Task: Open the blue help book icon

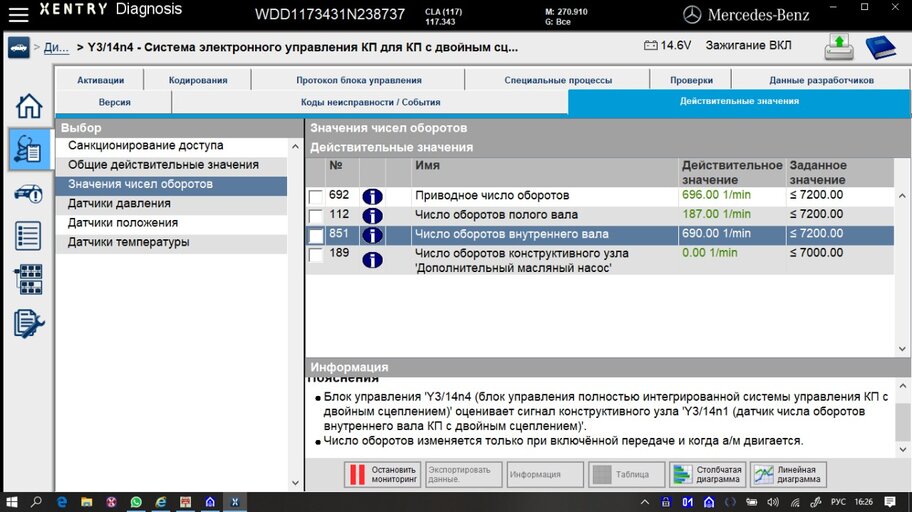Action: [880, 47]
